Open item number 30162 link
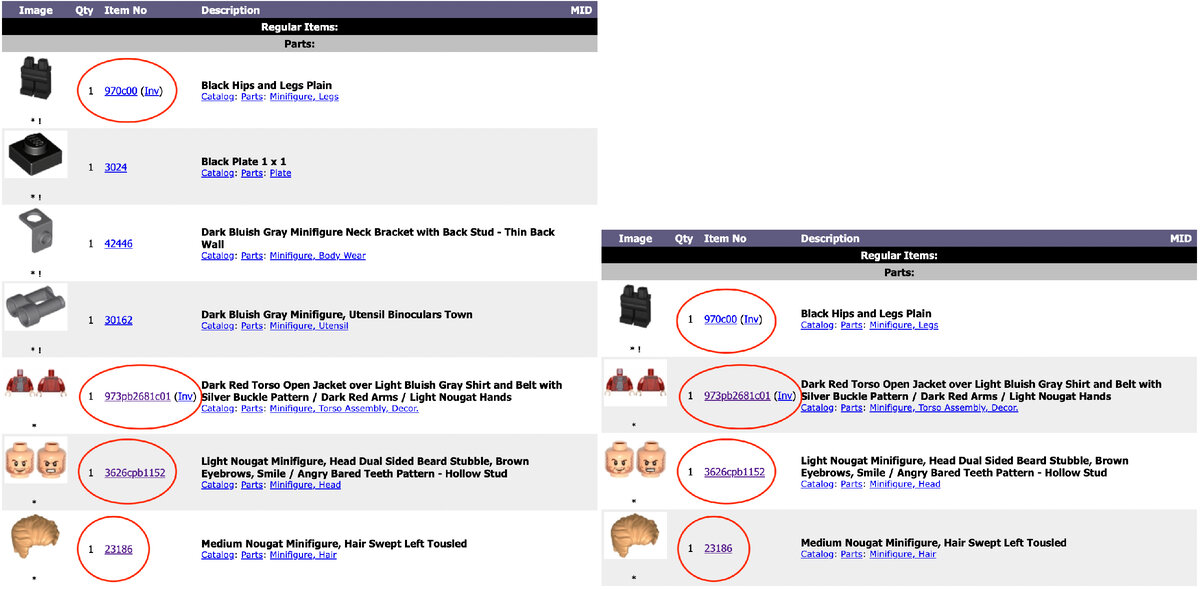 (x=118, y=321)
